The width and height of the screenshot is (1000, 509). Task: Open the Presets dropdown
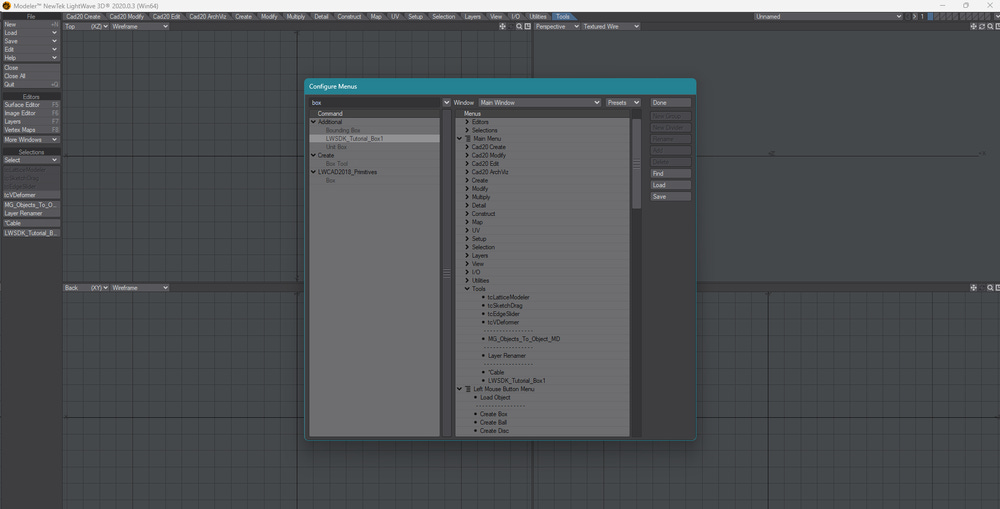coord(623,103)
